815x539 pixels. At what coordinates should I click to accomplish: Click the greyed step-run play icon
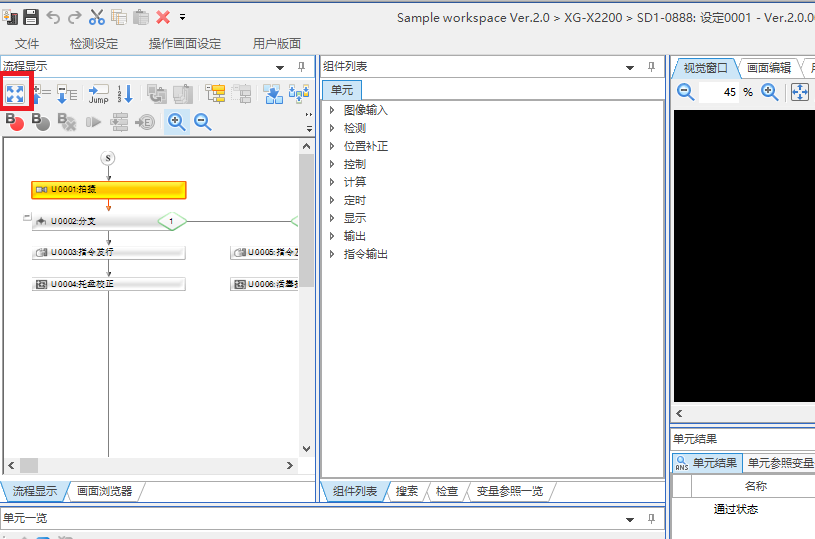pos(93,122)
